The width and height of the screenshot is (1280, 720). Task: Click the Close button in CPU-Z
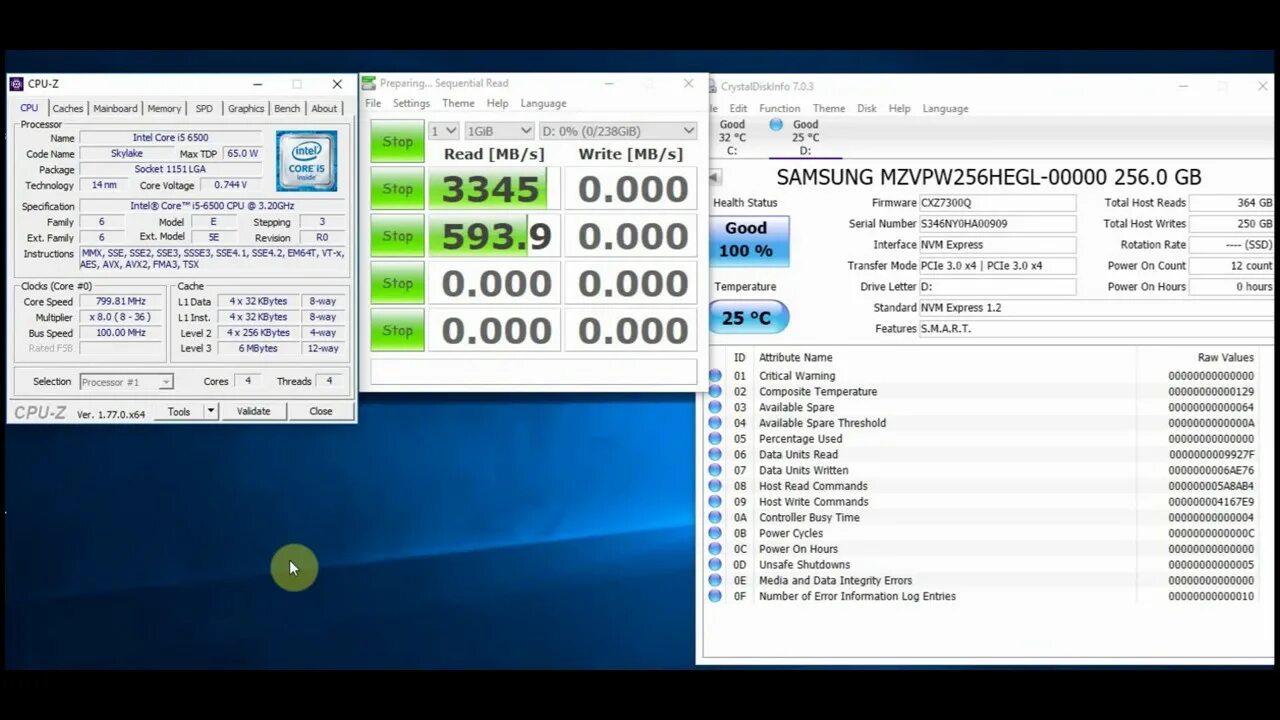(321, 411)
